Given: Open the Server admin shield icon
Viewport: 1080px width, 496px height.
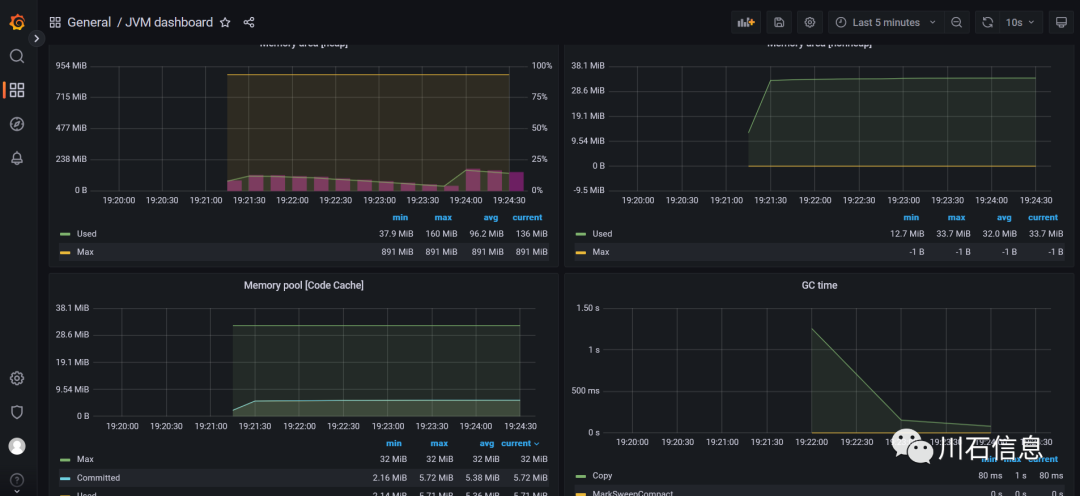Looking at the screenshot, I should tap(17, 412).
